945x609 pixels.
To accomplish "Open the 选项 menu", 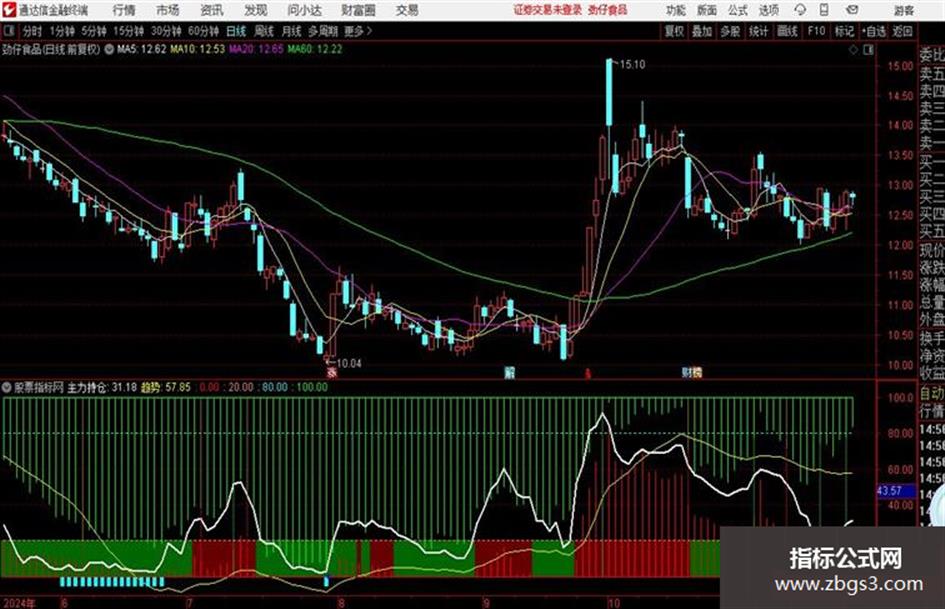I will click(768, 10).
